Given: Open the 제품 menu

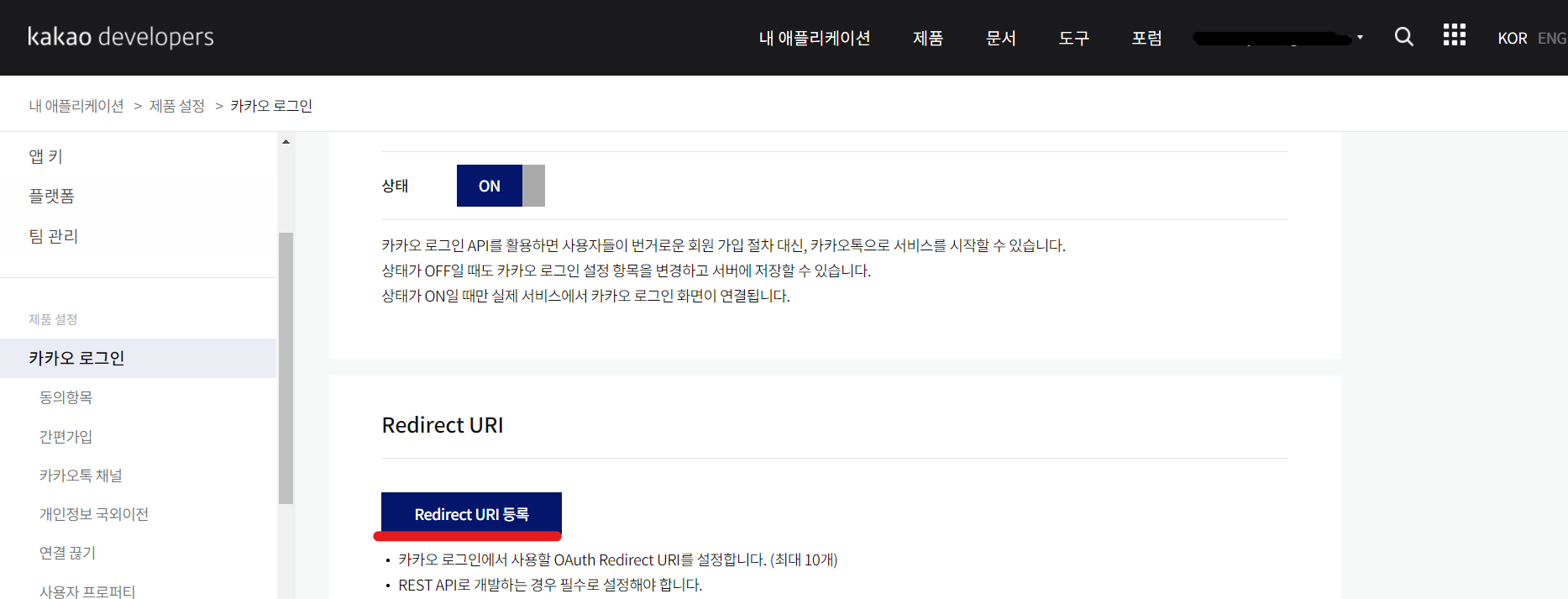Looking at the screenshot, I should (928, 38).
